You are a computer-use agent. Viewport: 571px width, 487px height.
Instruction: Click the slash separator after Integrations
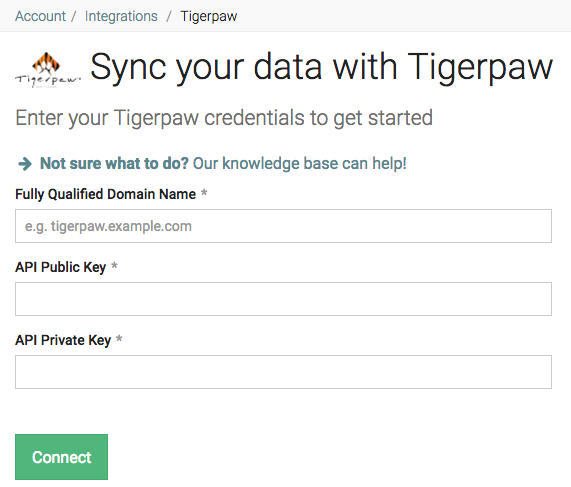point(169,16)
